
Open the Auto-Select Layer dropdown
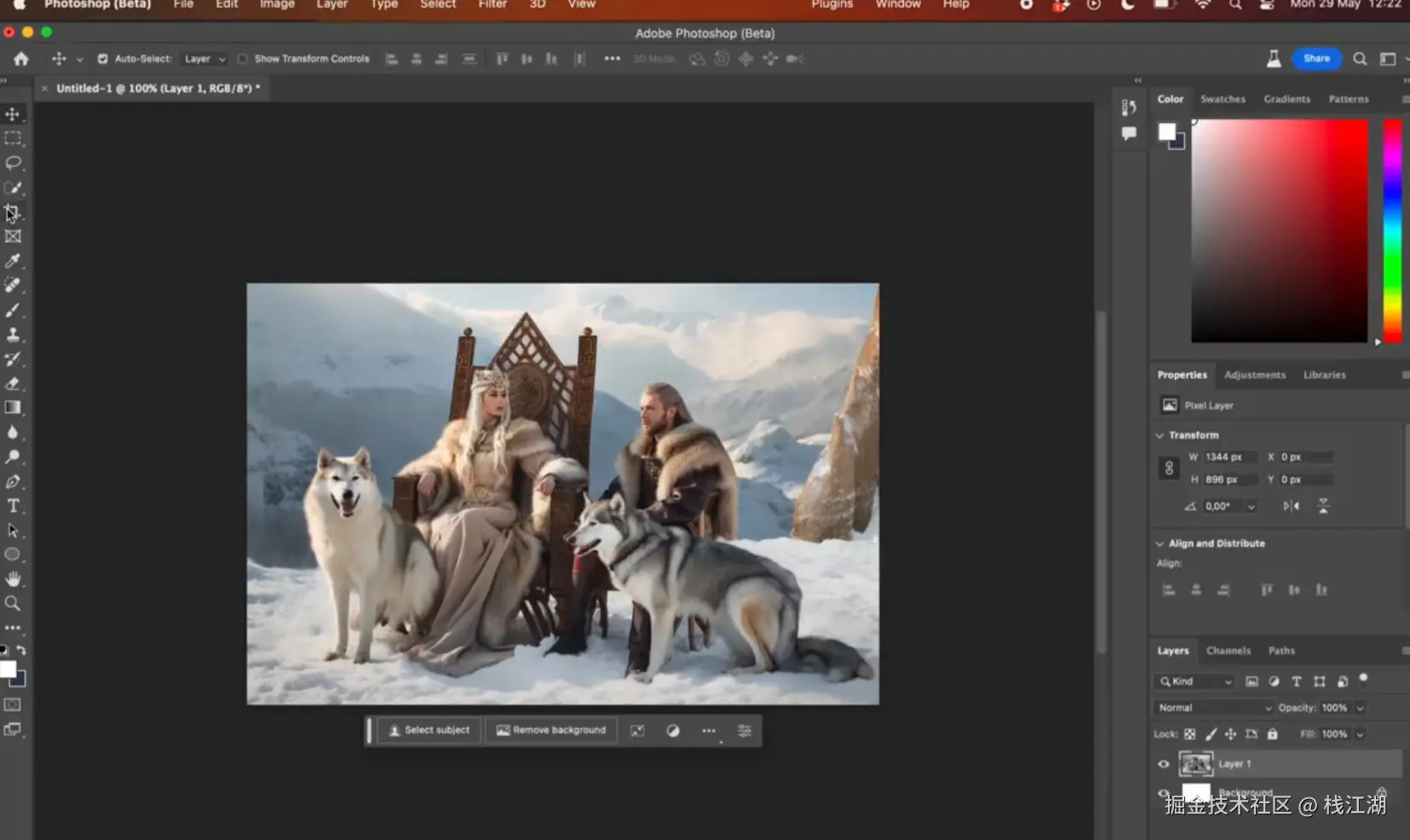pos(204,59)
